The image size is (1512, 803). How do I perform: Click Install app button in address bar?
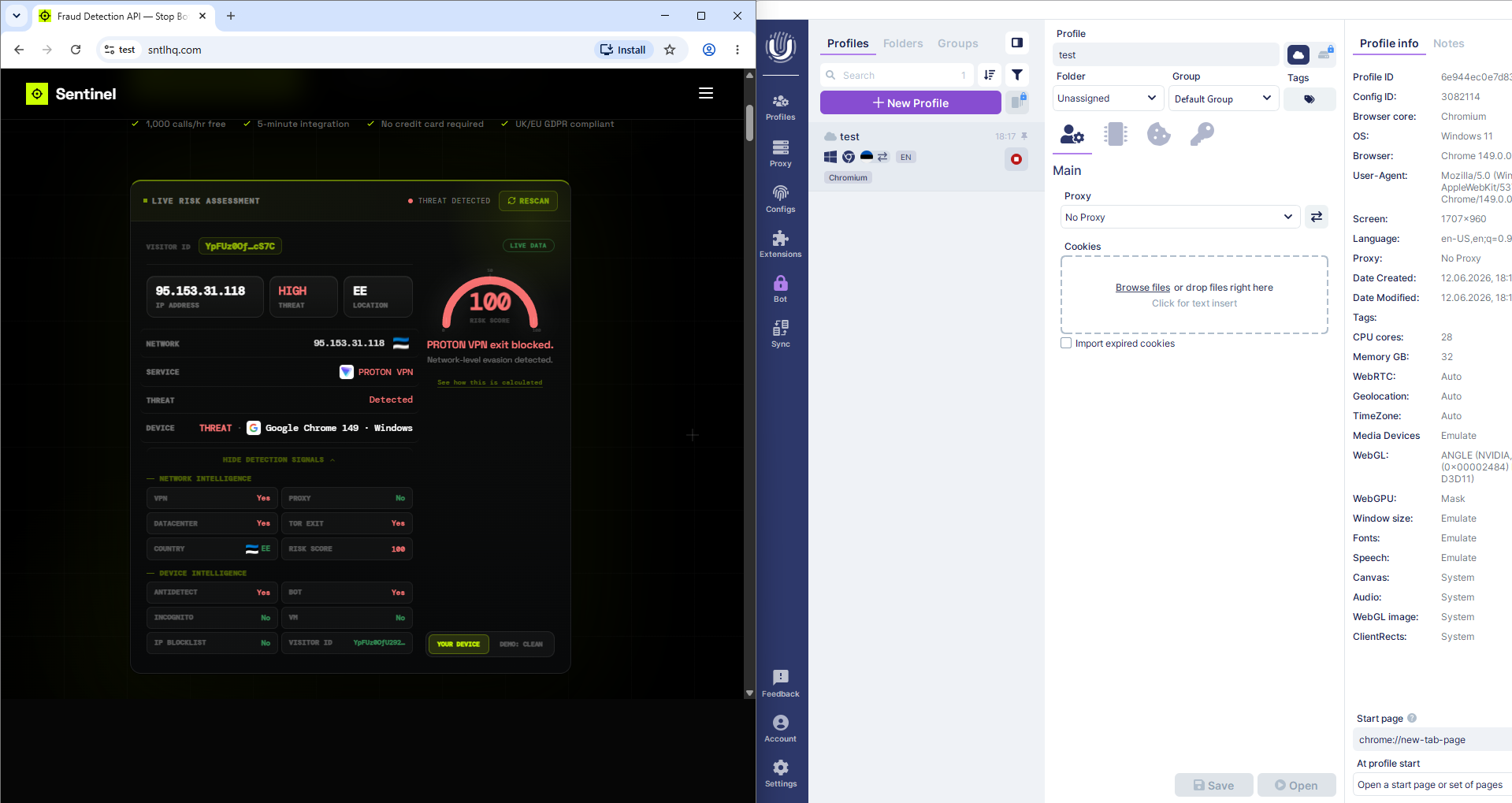pos(623,50)
